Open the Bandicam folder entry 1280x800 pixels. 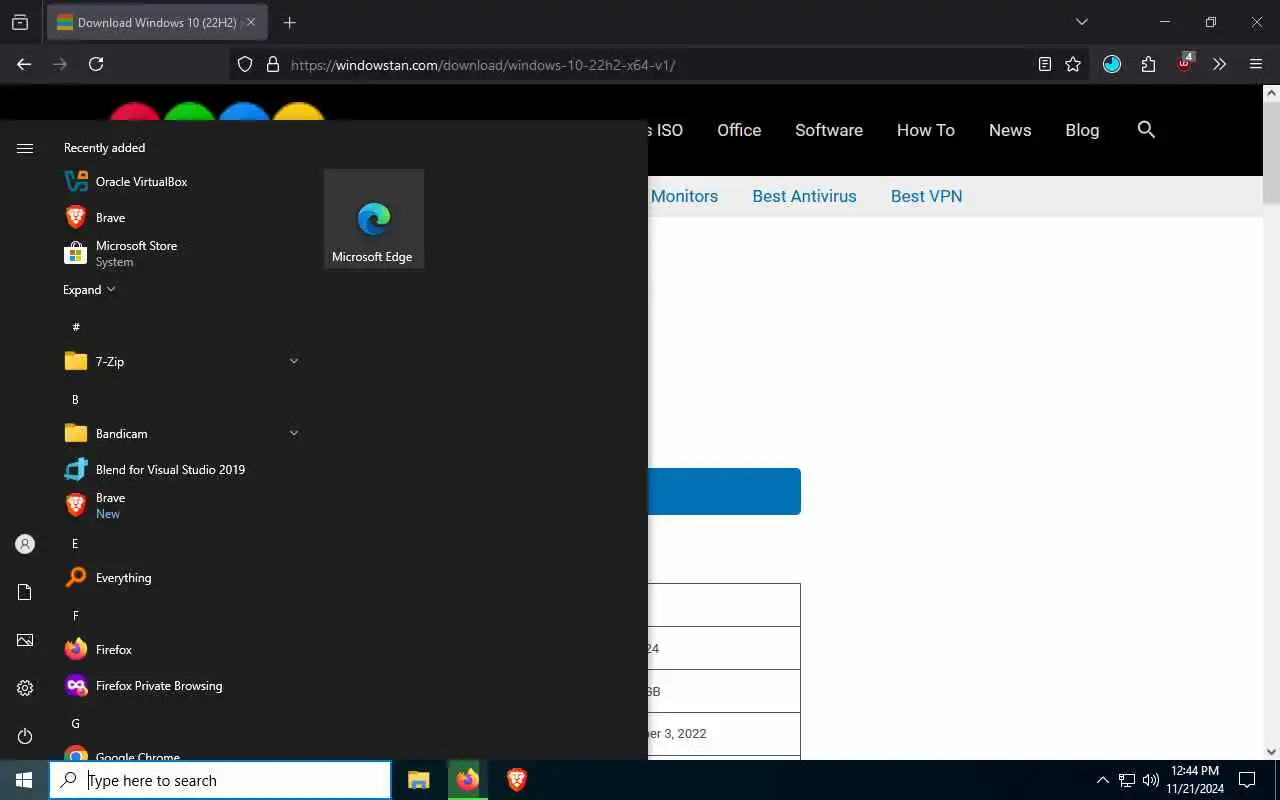[x=182, y=434]
